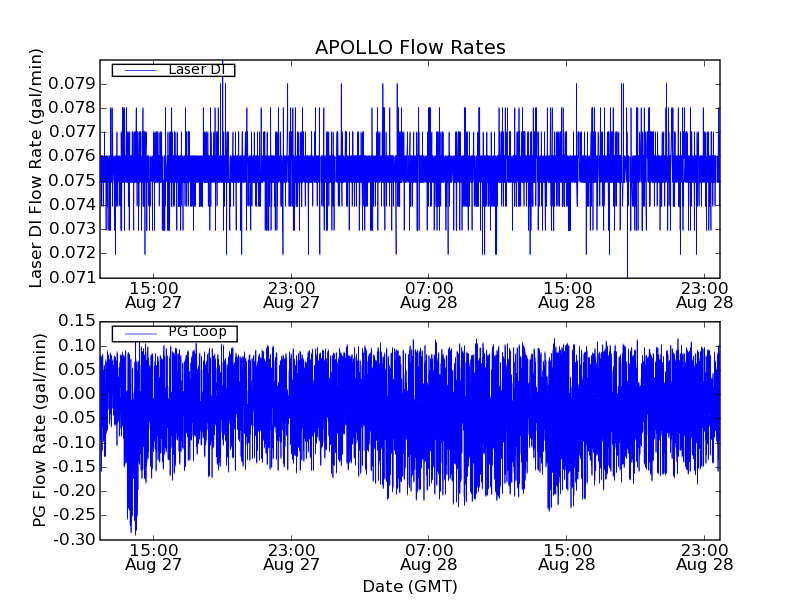Click top chart 15:00 Aug 28 date label

[567, 295]
